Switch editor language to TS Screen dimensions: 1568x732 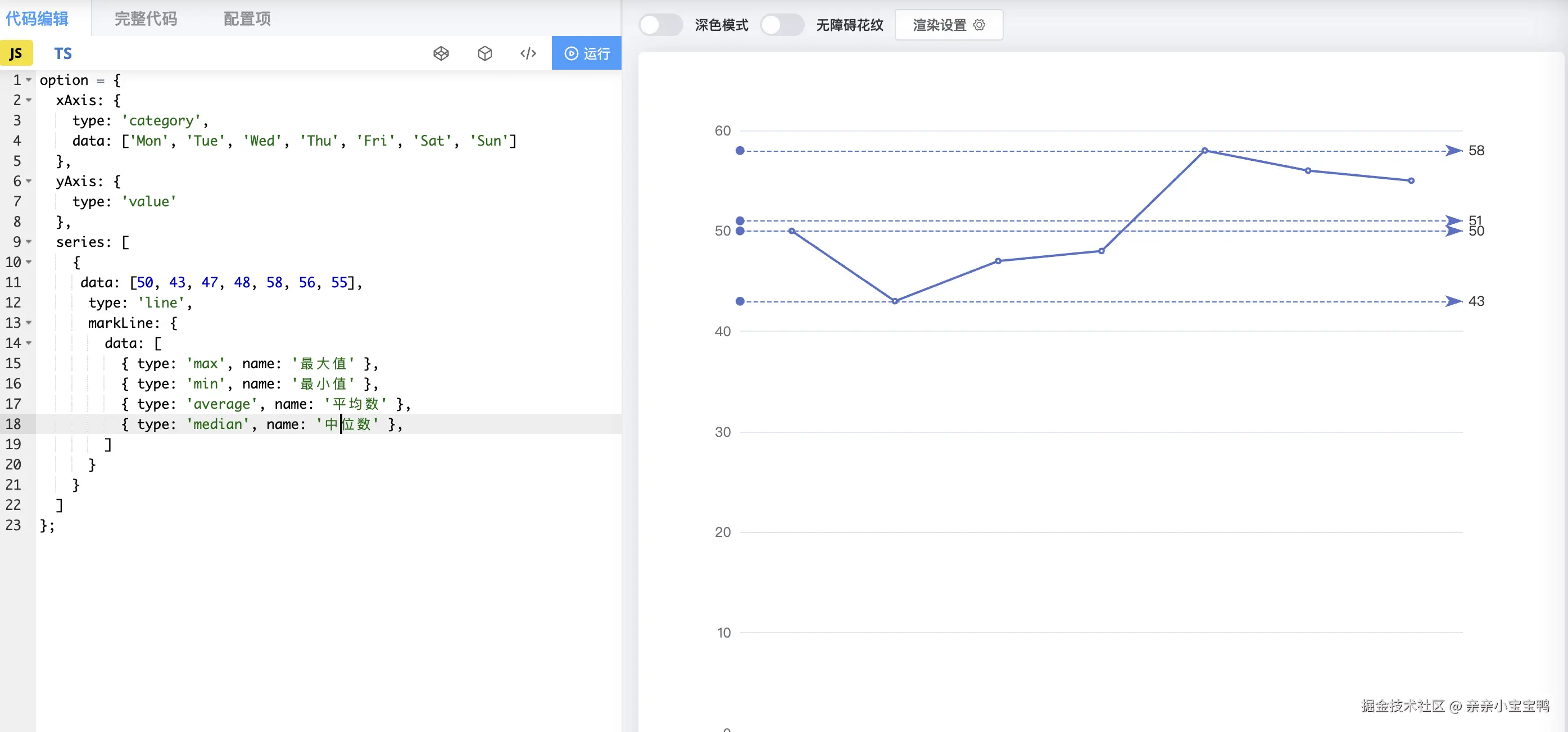click(63, 53)
